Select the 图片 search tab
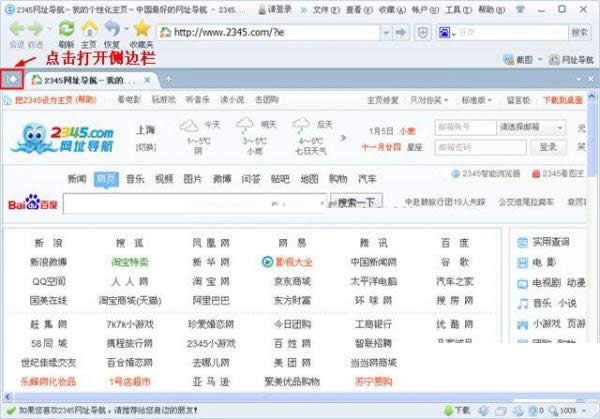The width and height of the screenshot is (600, 419). click(x=192, y=179)
